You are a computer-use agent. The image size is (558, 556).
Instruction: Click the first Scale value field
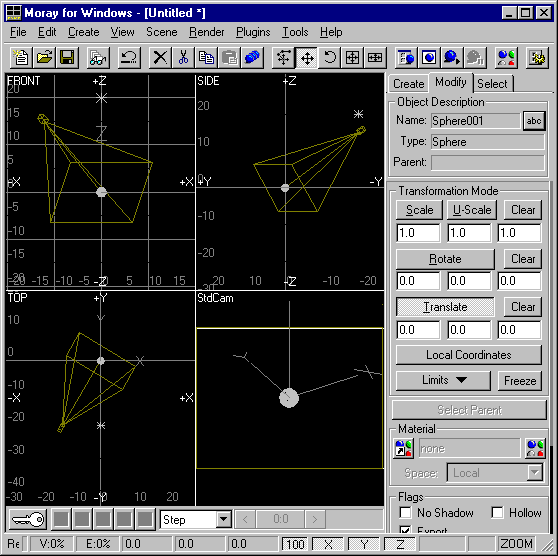(418, 233)
